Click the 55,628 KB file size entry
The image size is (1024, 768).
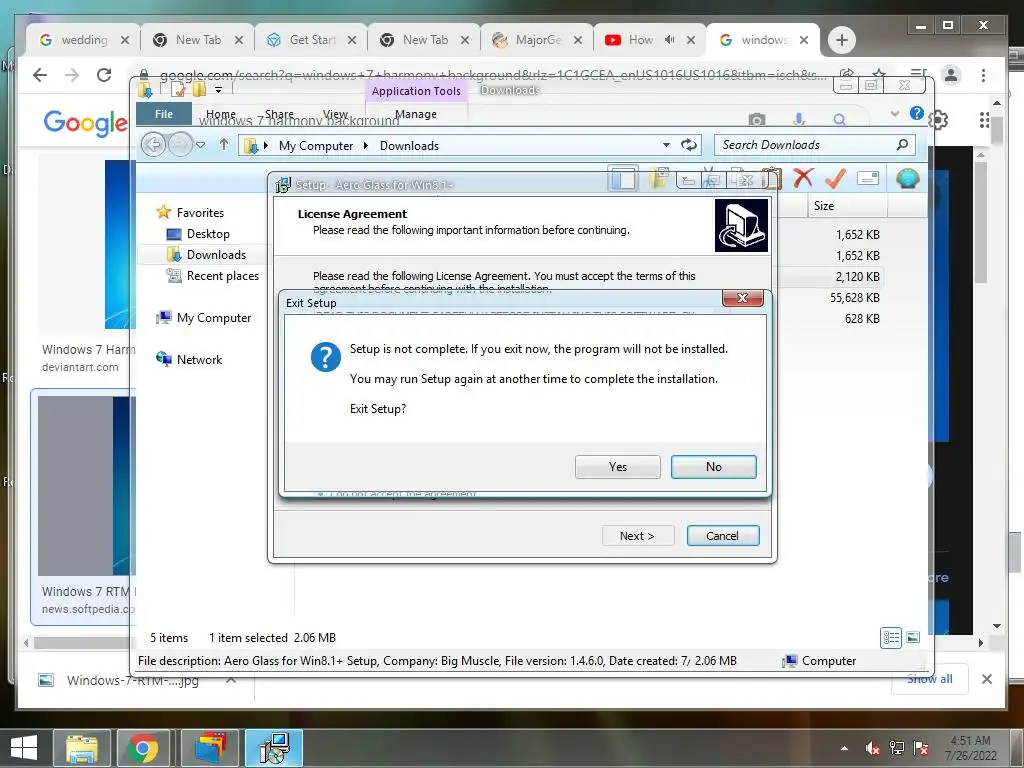(855, 298)
